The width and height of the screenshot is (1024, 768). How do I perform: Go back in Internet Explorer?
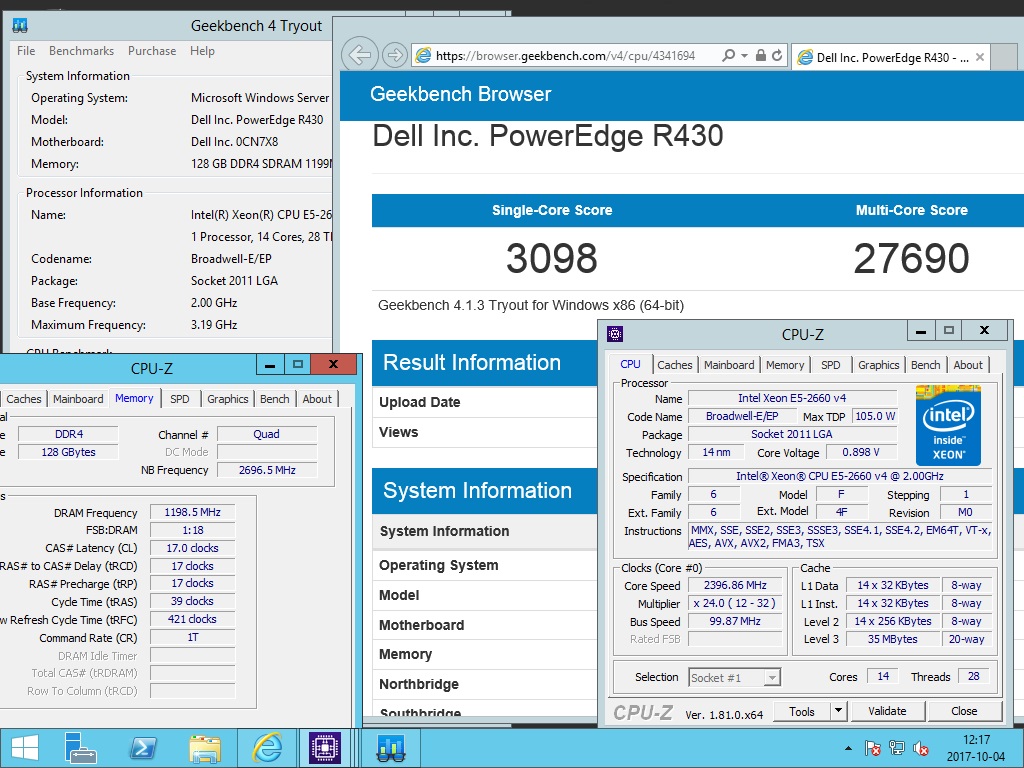coord(360,56)
